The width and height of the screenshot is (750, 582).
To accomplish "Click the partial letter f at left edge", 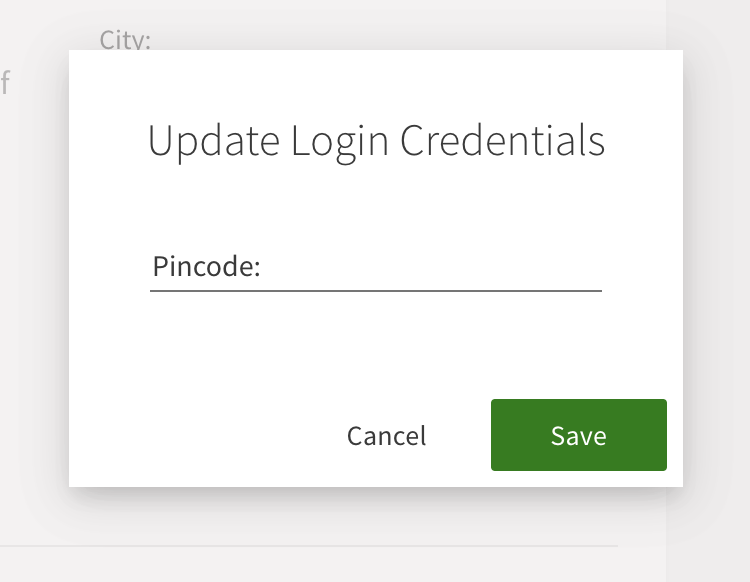I will click(x=5, y=82).
